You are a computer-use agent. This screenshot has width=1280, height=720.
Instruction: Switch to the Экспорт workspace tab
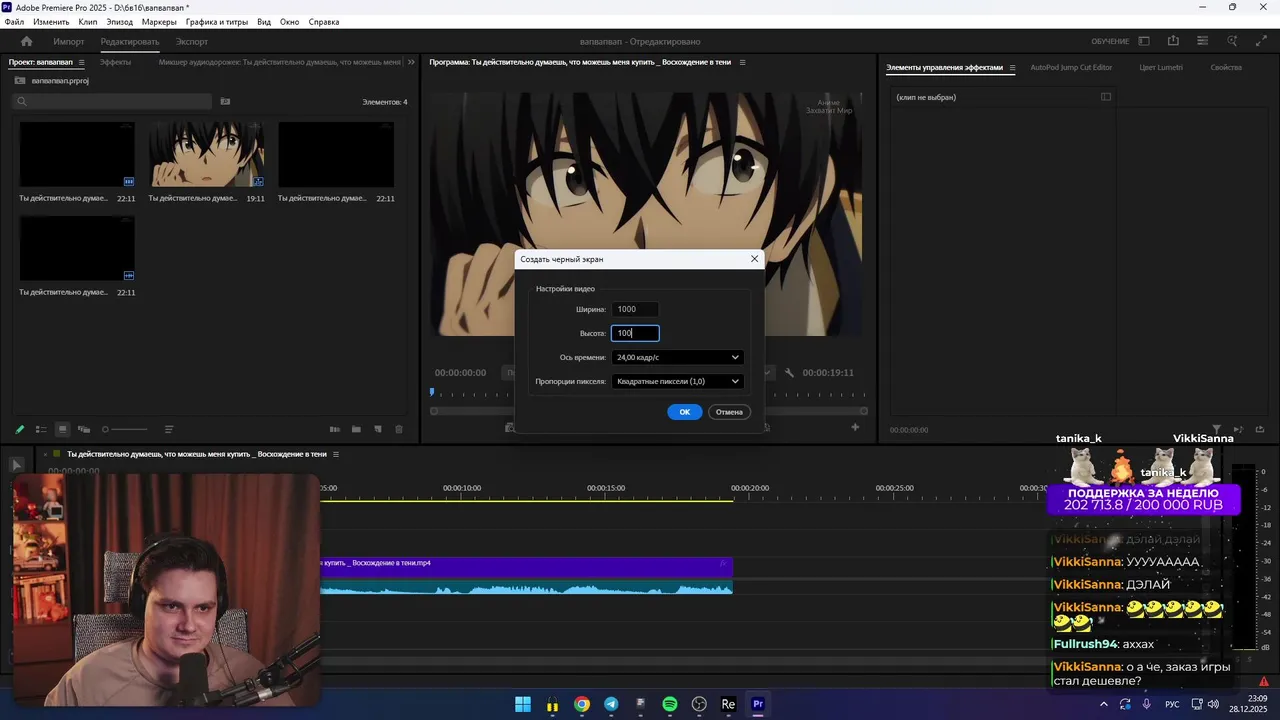(192, 42)
